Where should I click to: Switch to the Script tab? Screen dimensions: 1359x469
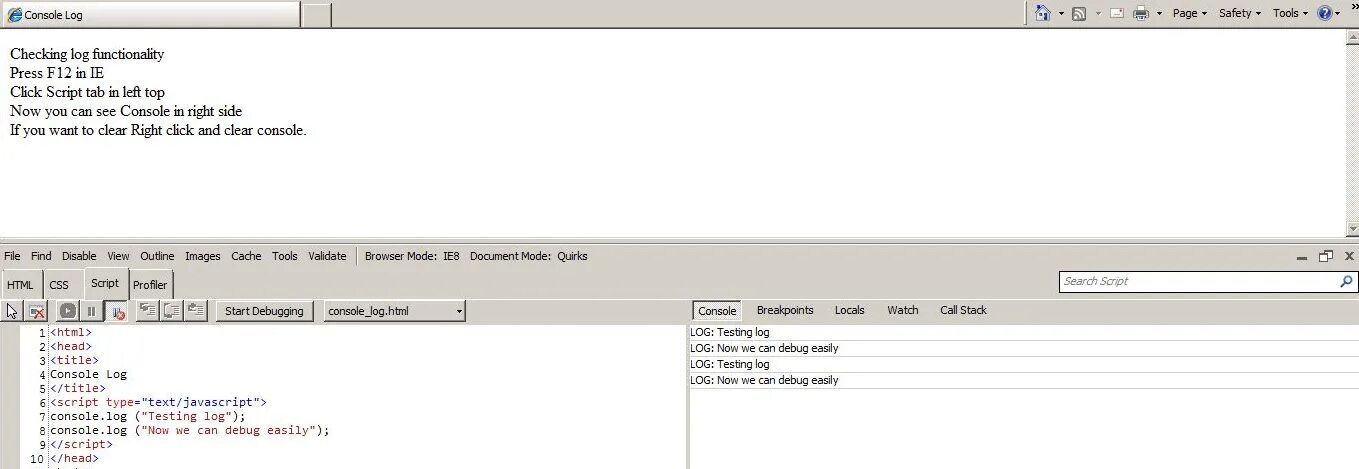pos(105,283)
